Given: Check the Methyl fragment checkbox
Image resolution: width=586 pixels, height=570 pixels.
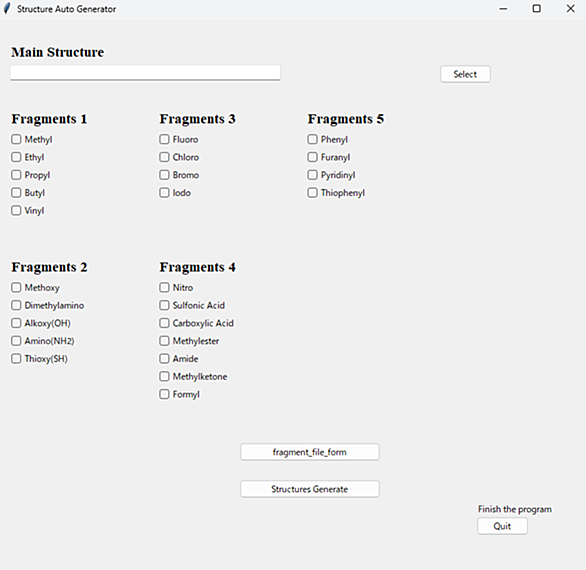Looking at the screenshot, I should click(x=16, y=139).
